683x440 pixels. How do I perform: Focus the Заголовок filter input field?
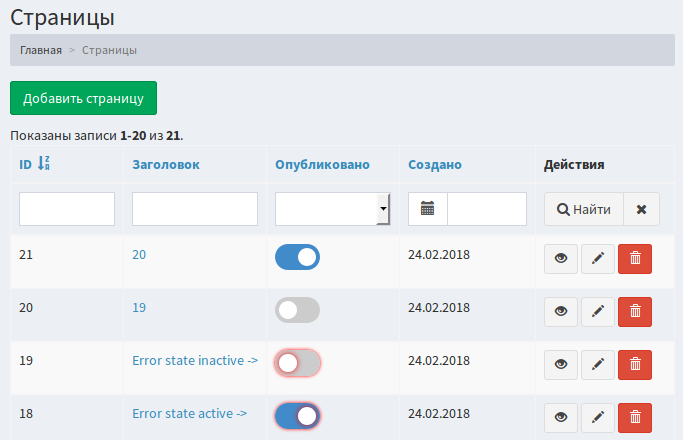(195, 209)
